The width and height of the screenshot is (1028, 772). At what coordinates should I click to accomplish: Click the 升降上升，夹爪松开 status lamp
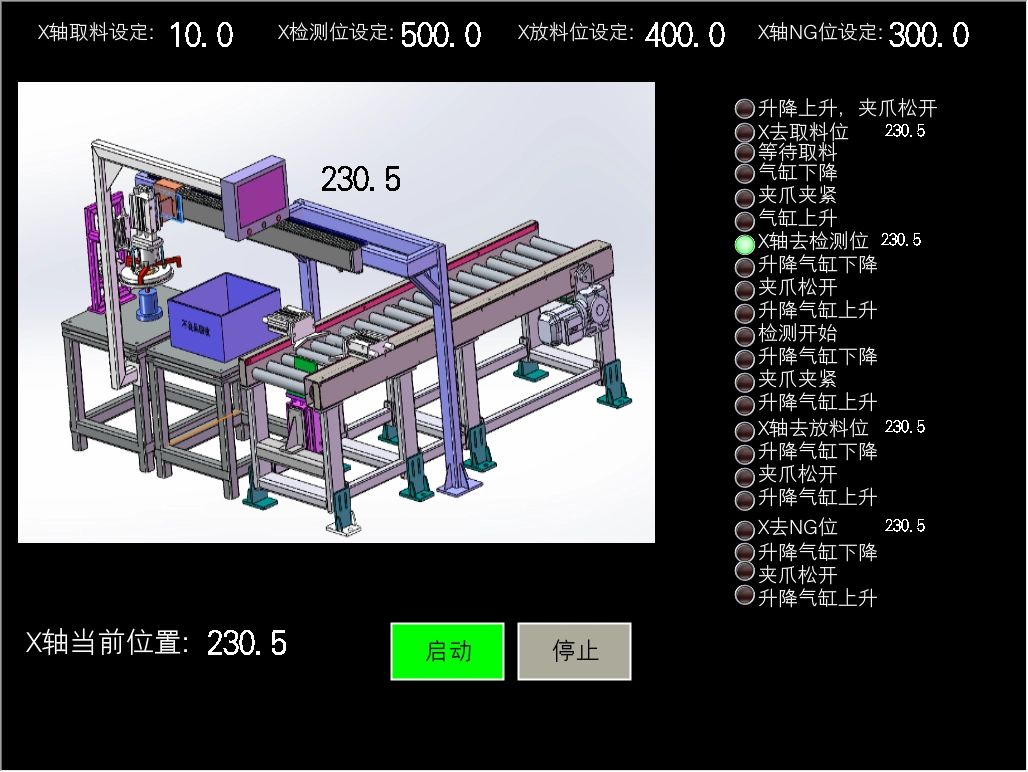(744, 108)
